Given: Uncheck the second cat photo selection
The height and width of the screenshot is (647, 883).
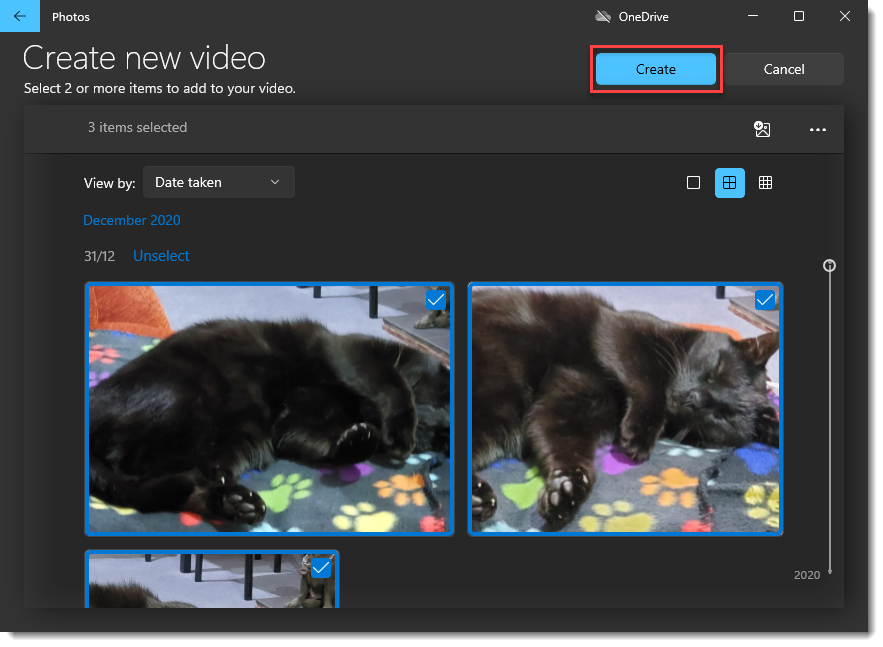Looking at the screenshot, I should coord(765,299).
